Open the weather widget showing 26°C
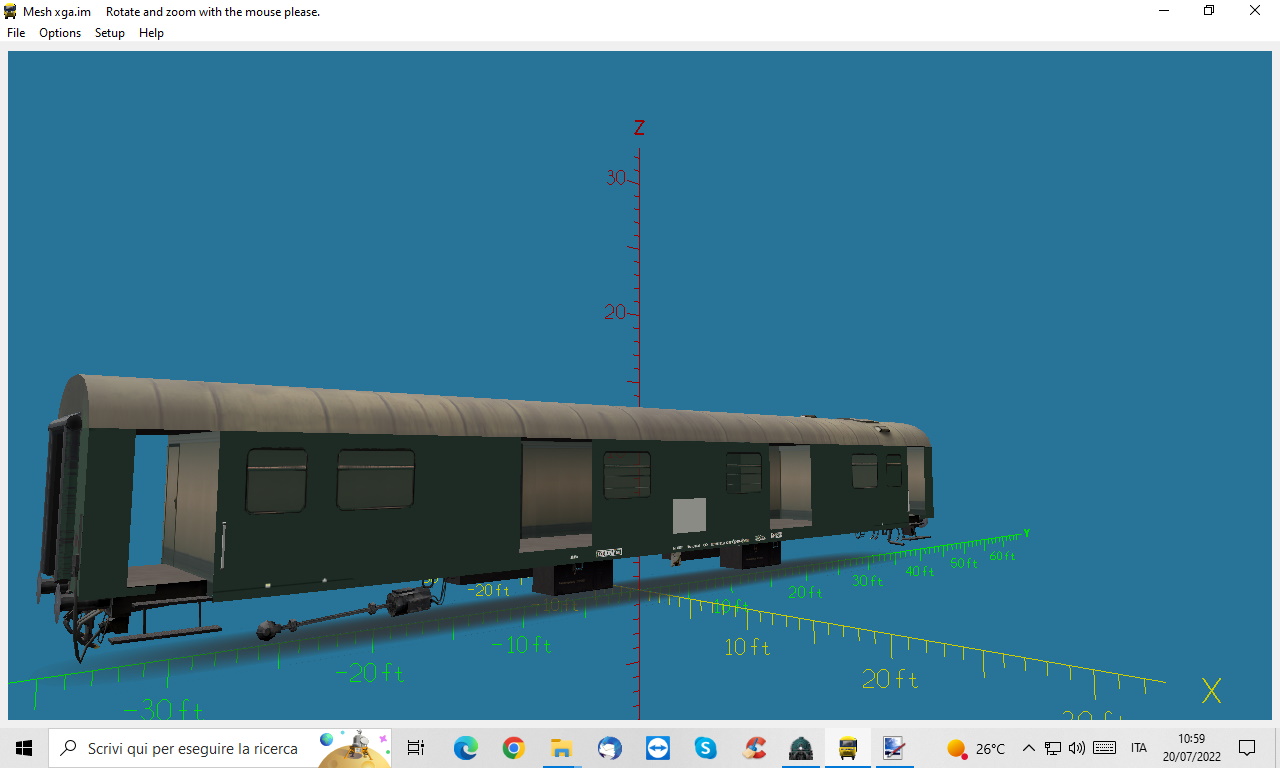This screenshot has height=768, width=1280. click(976, 748)
